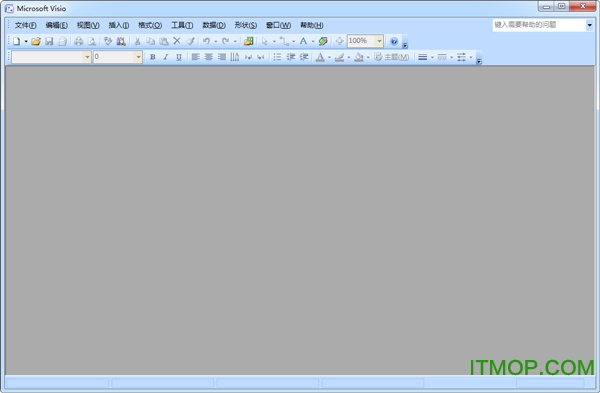Viewport: 600px width, 393px height.
Task: Open the 数据(D) Data menu
Action: 214,25
